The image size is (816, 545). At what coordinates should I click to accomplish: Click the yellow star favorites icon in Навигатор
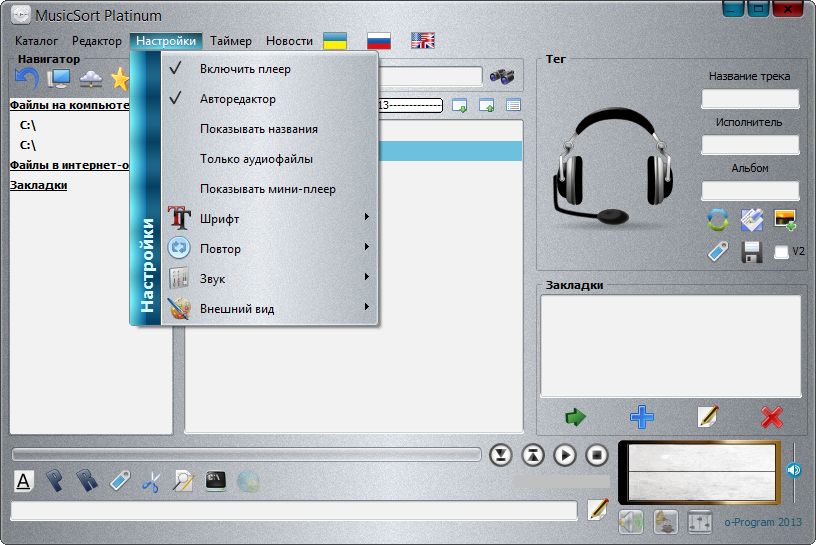click(120, 78)
